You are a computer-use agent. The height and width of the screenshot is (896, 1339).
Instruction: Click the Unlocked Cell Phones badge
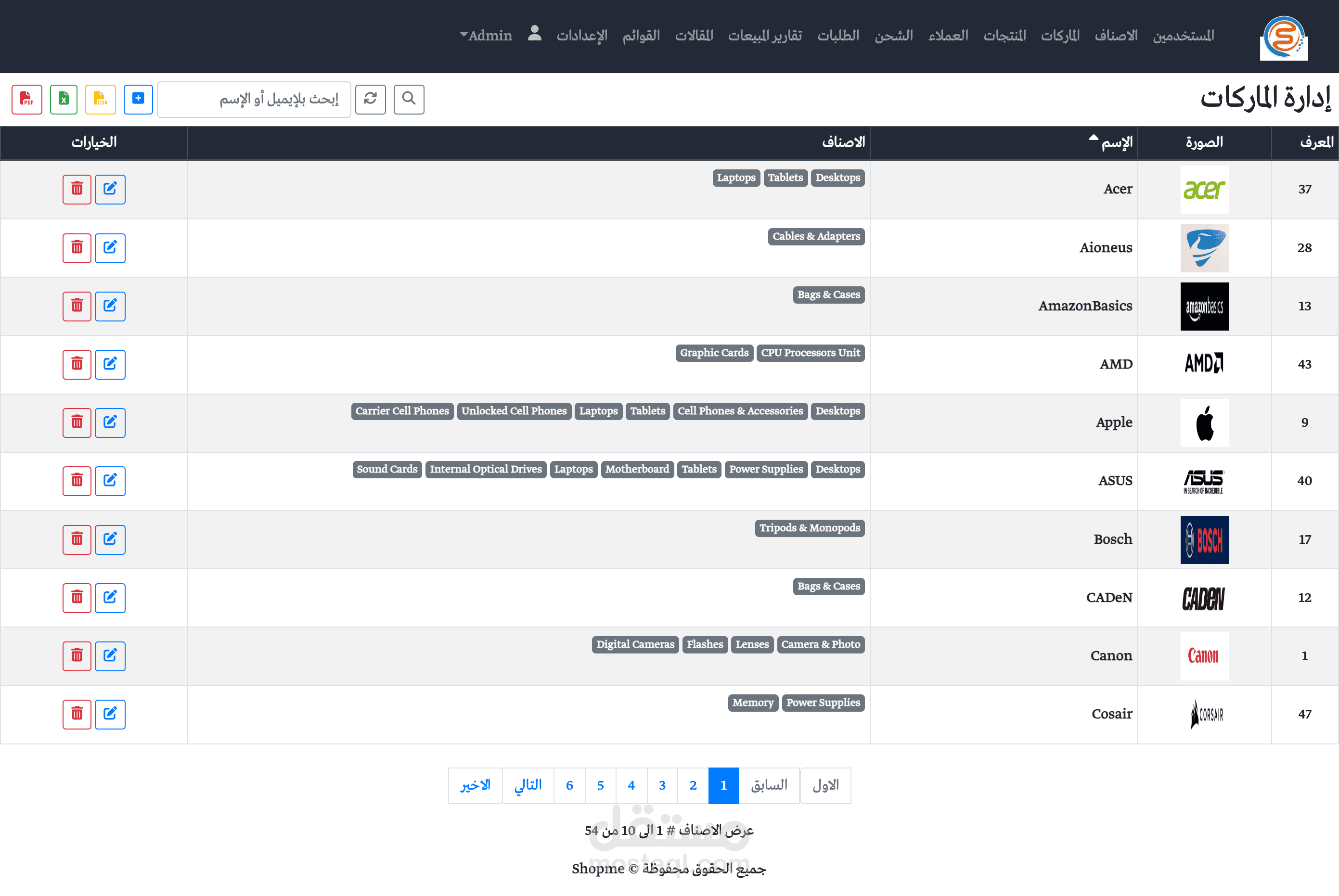pyautogui.click(x=514, y=411)
